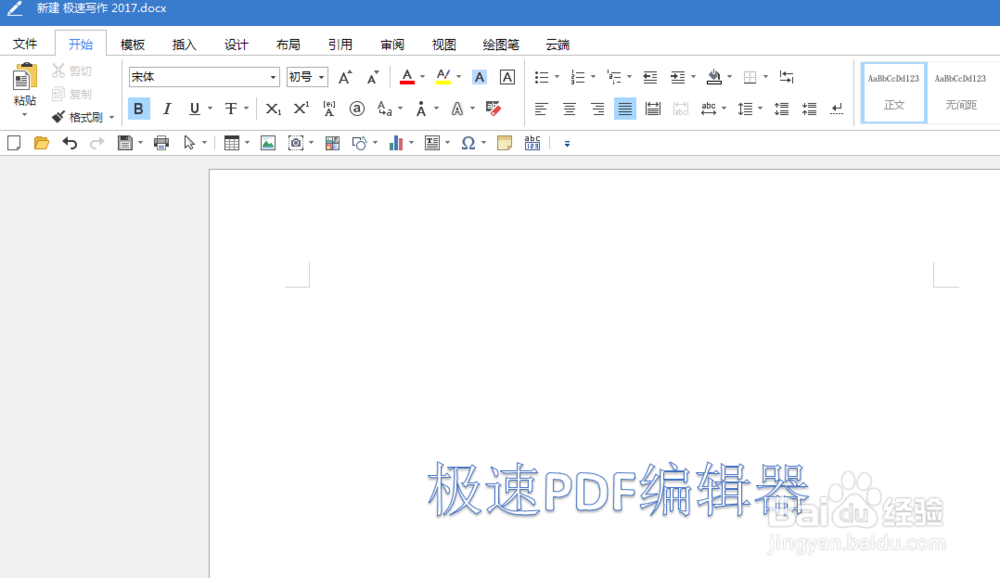Click the screenshot camera icon
Viewport: 1000px width, 578px height.
tap(295, 143)
